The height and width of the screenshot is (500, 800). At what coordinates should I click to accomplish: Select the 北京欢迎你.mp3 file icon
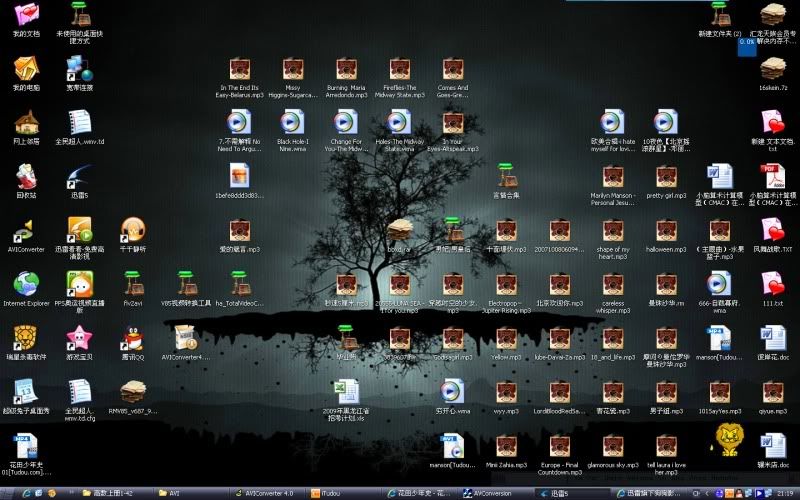click(x=560, y=285)
